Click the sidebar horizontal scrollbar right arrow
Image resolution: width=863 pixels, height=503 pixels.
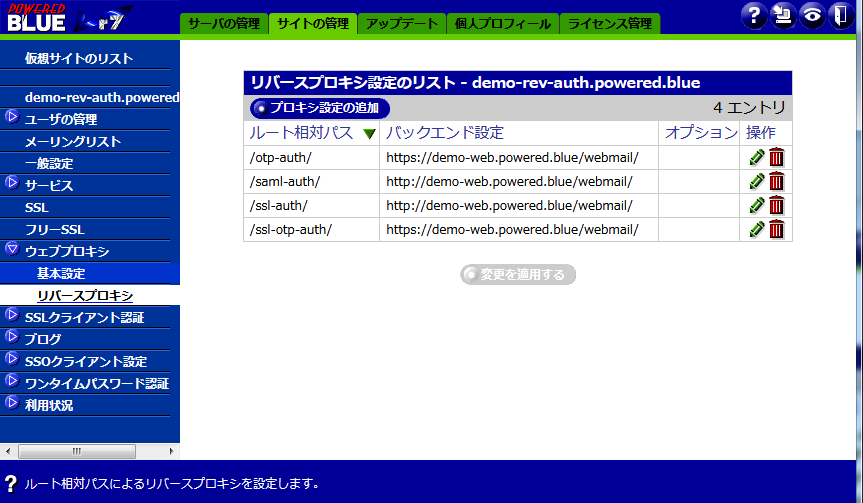tap(171, 451)
